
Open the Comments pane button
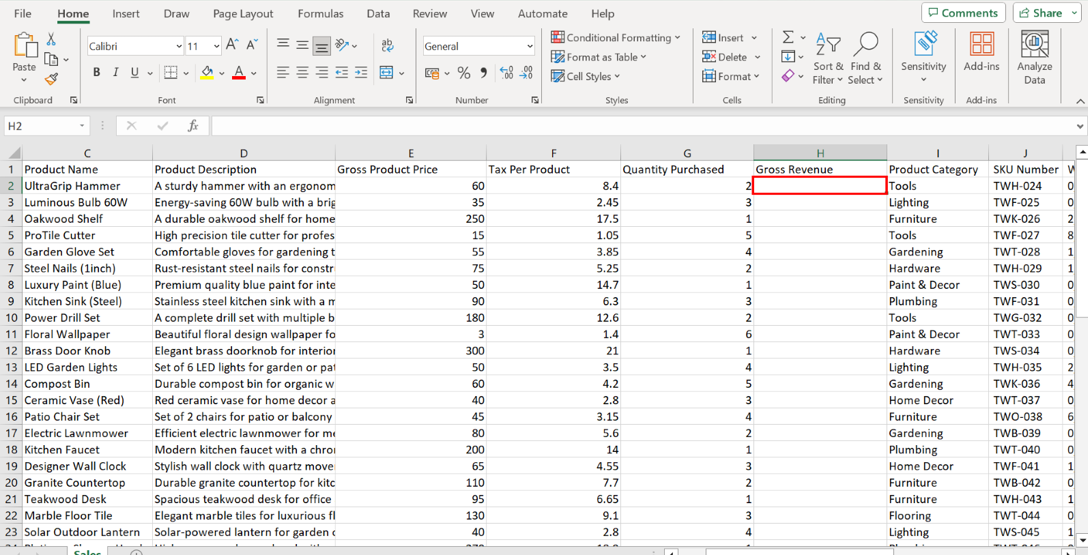[x=963, y=13]
